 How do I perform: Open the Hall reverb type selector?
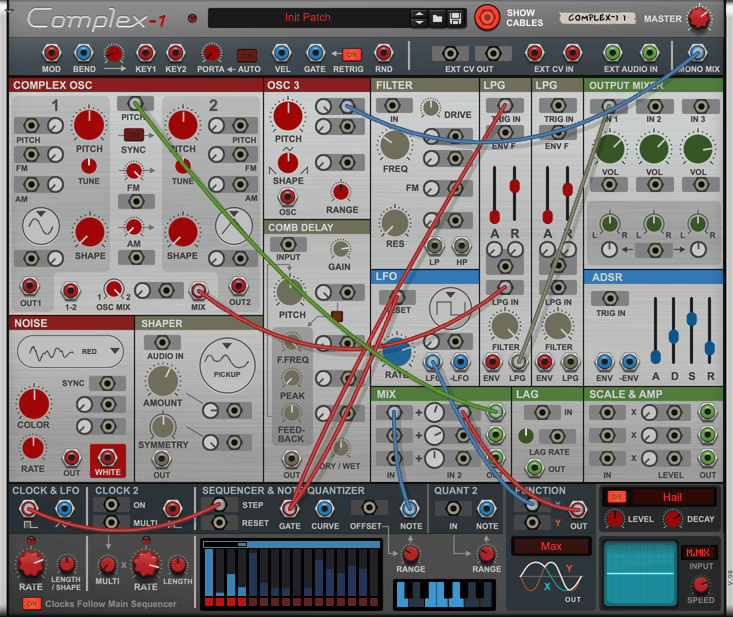point(673,497)
